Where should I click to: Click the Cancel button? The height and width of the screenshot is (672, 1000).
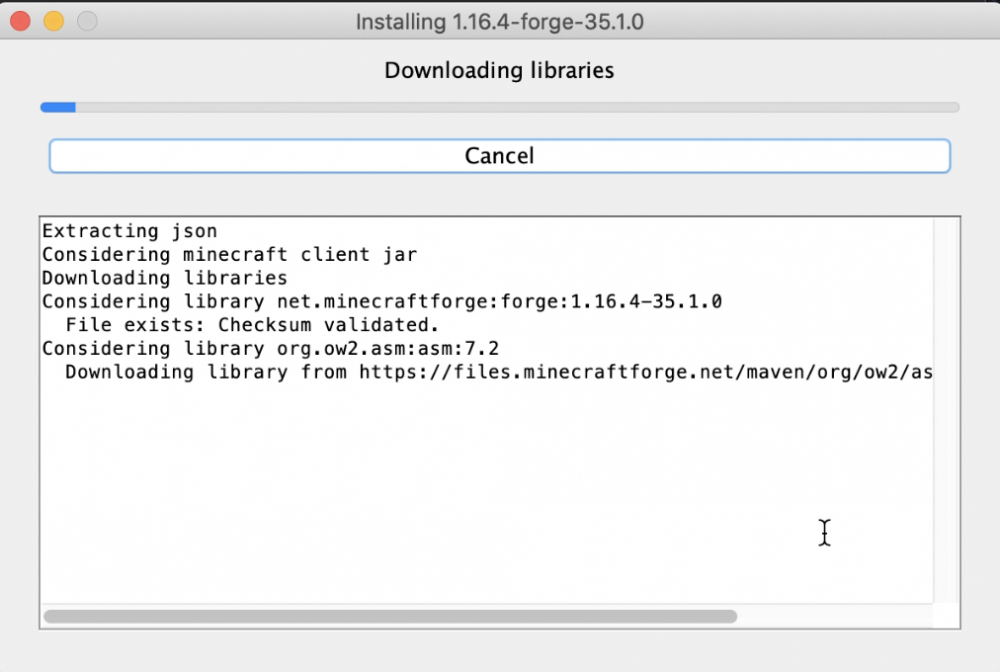coord(499,156)
